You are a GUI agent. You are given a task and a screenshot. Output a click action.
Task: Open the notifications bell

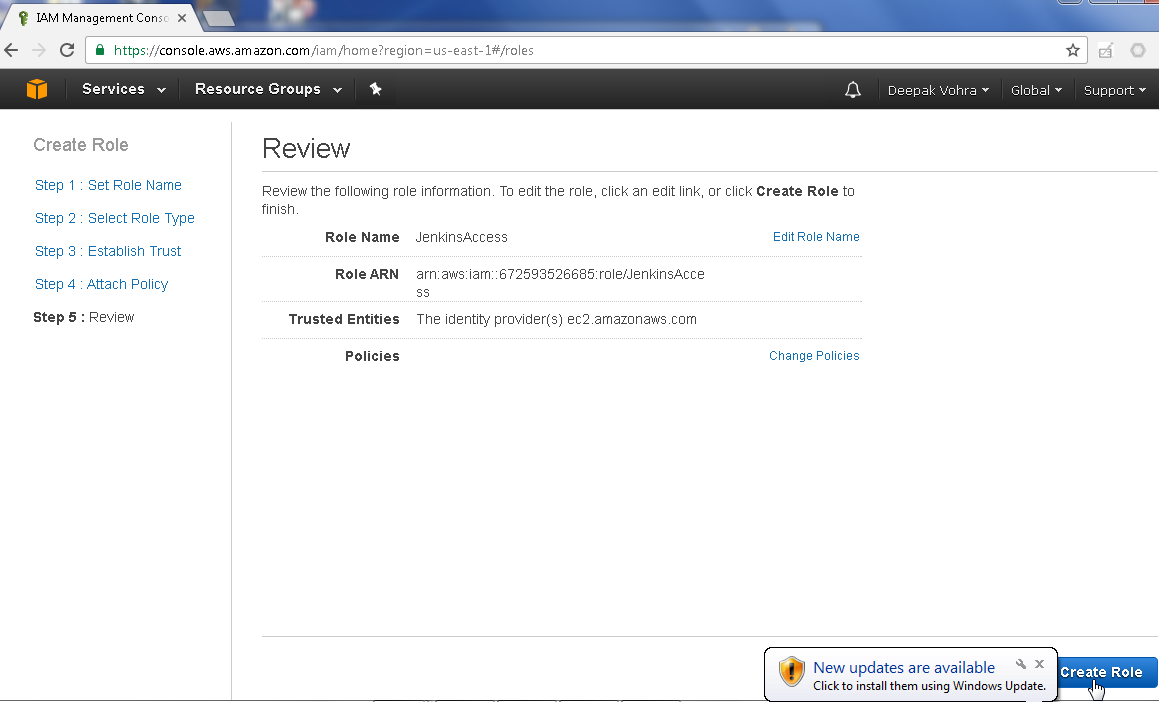(853, 90)
